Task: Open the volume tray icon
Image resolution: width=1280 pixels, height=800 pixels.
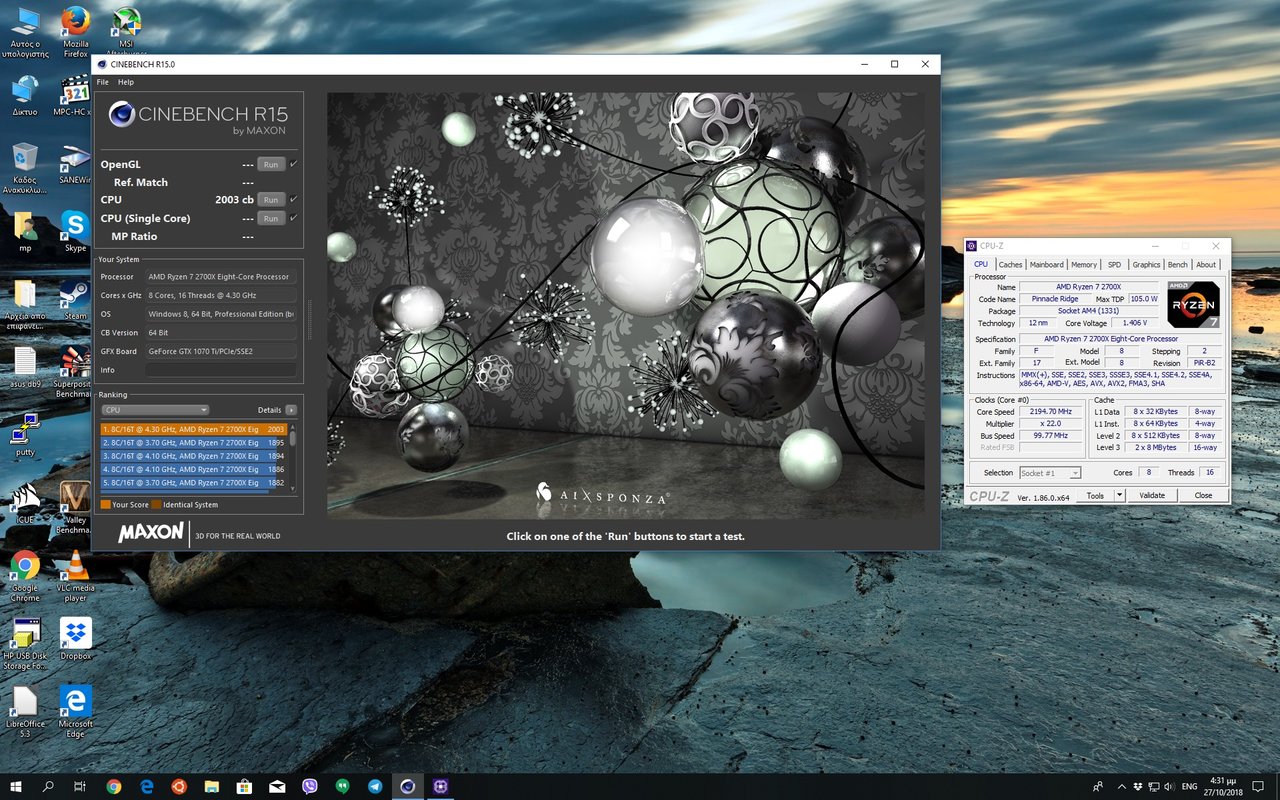Action: [x=1170, y=787]
